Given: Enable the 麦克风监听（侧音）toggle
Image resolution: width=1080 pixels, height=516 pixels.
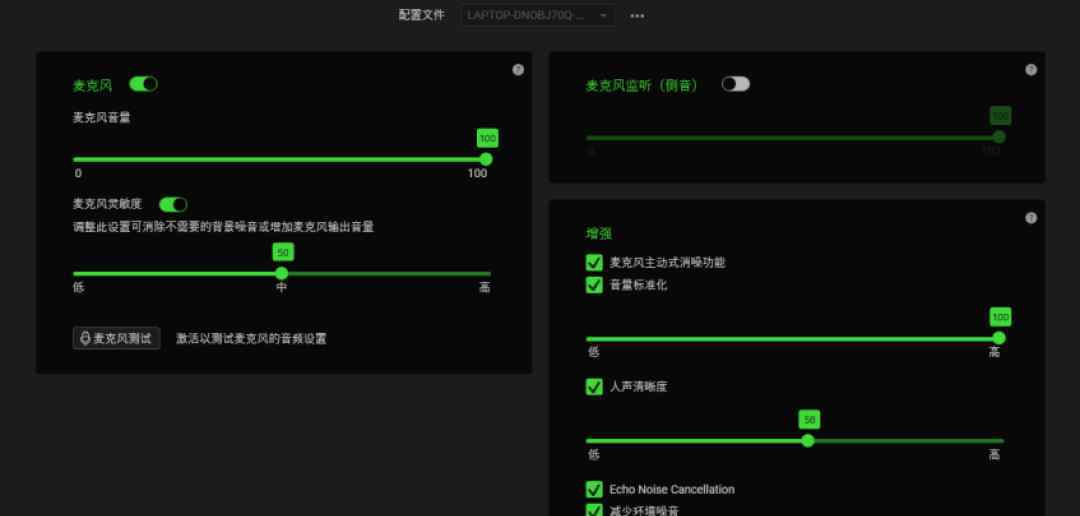Looking at the screenshot, I should click(736, 85).
